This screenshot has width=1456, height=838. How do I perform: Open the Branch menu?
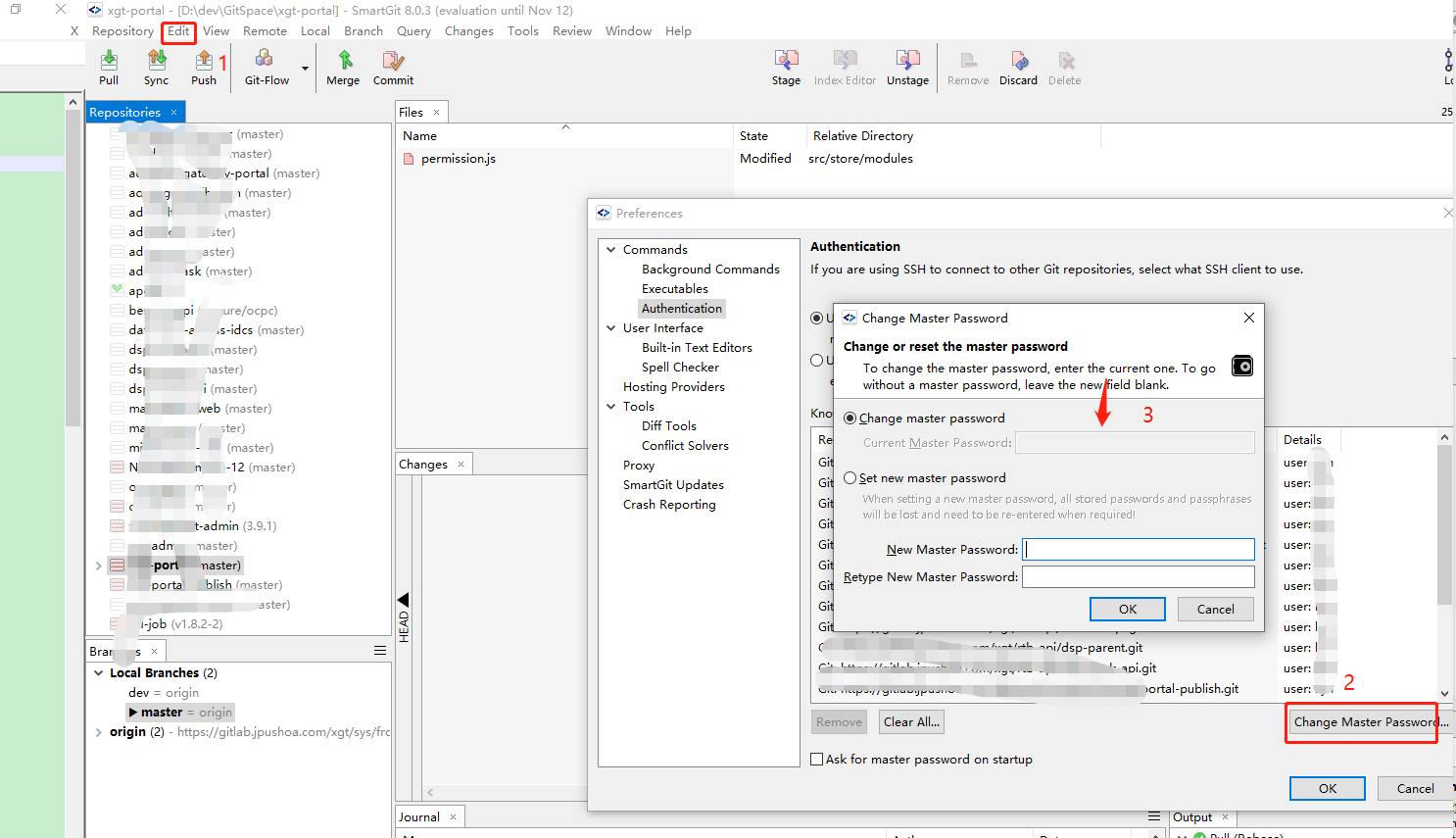click(364, 31)
